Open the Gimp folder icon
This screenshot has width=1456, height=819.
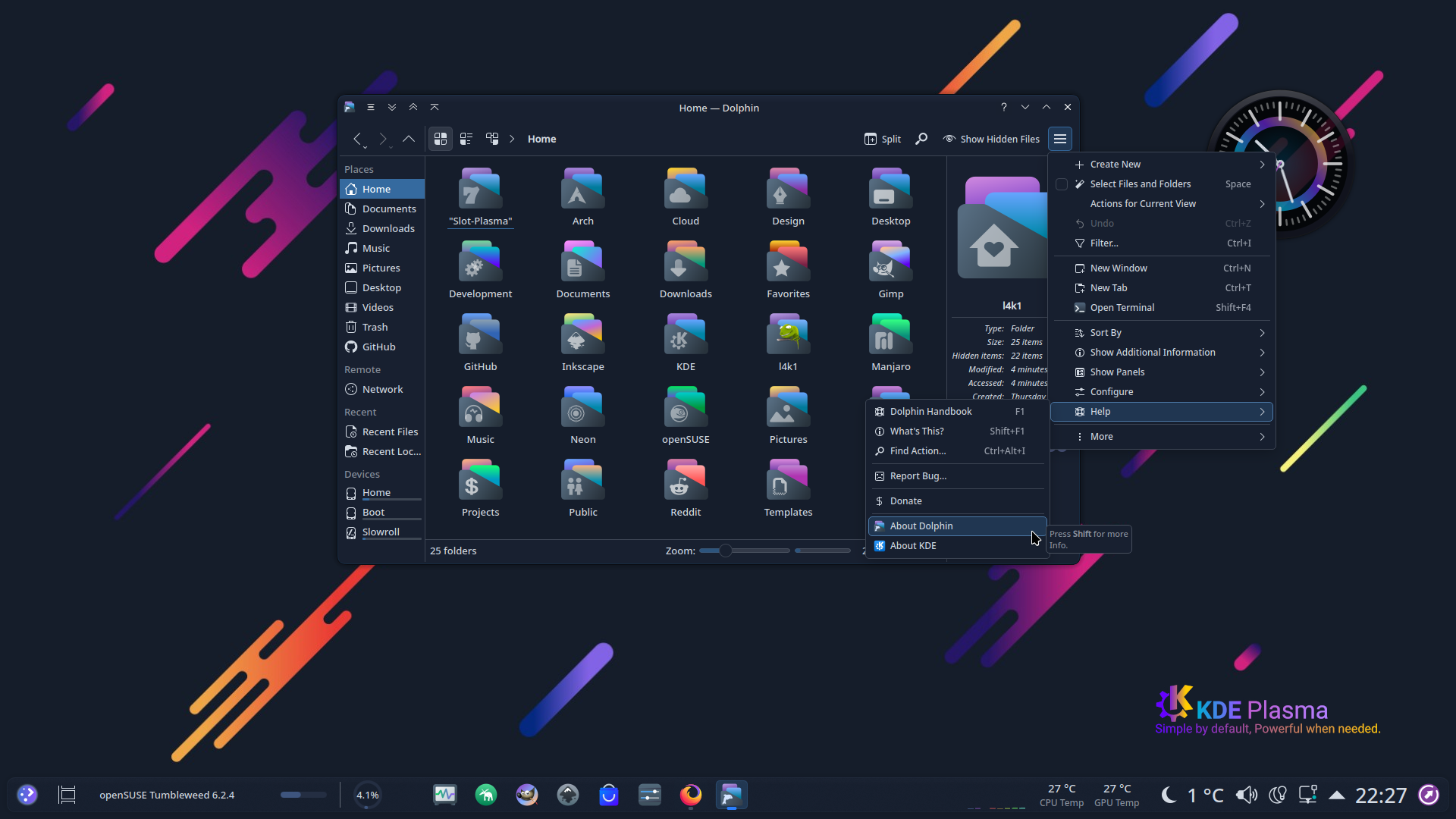890,262
